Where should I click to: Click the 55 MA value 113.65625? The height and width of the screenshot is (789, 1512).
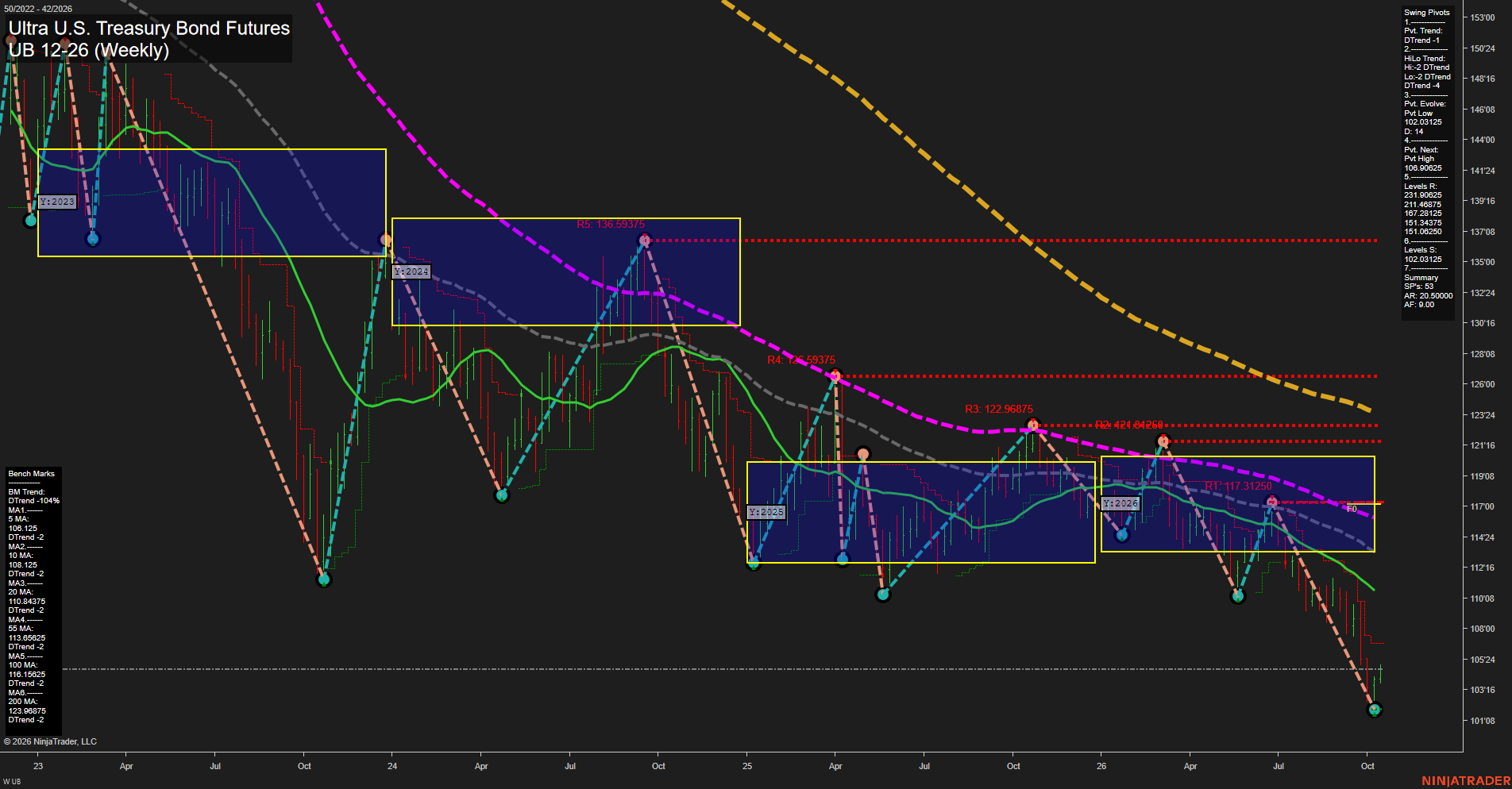(27, 638)
